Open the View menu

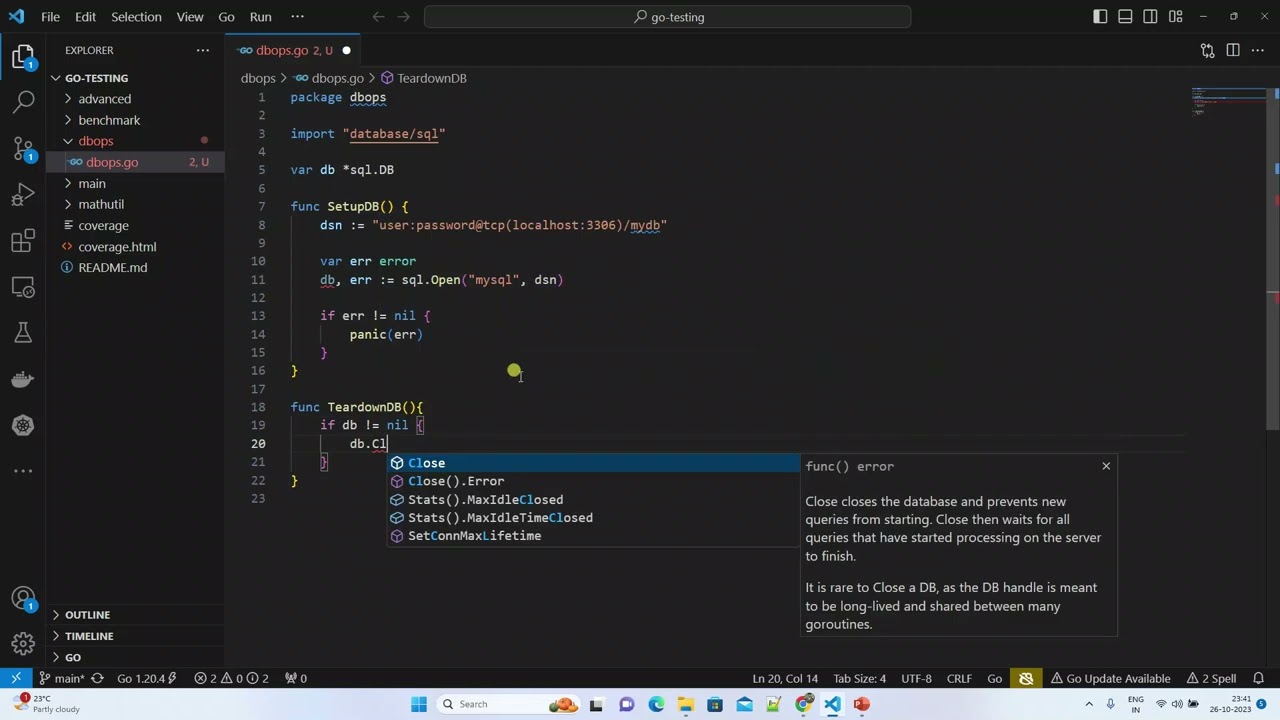point(190,17)
